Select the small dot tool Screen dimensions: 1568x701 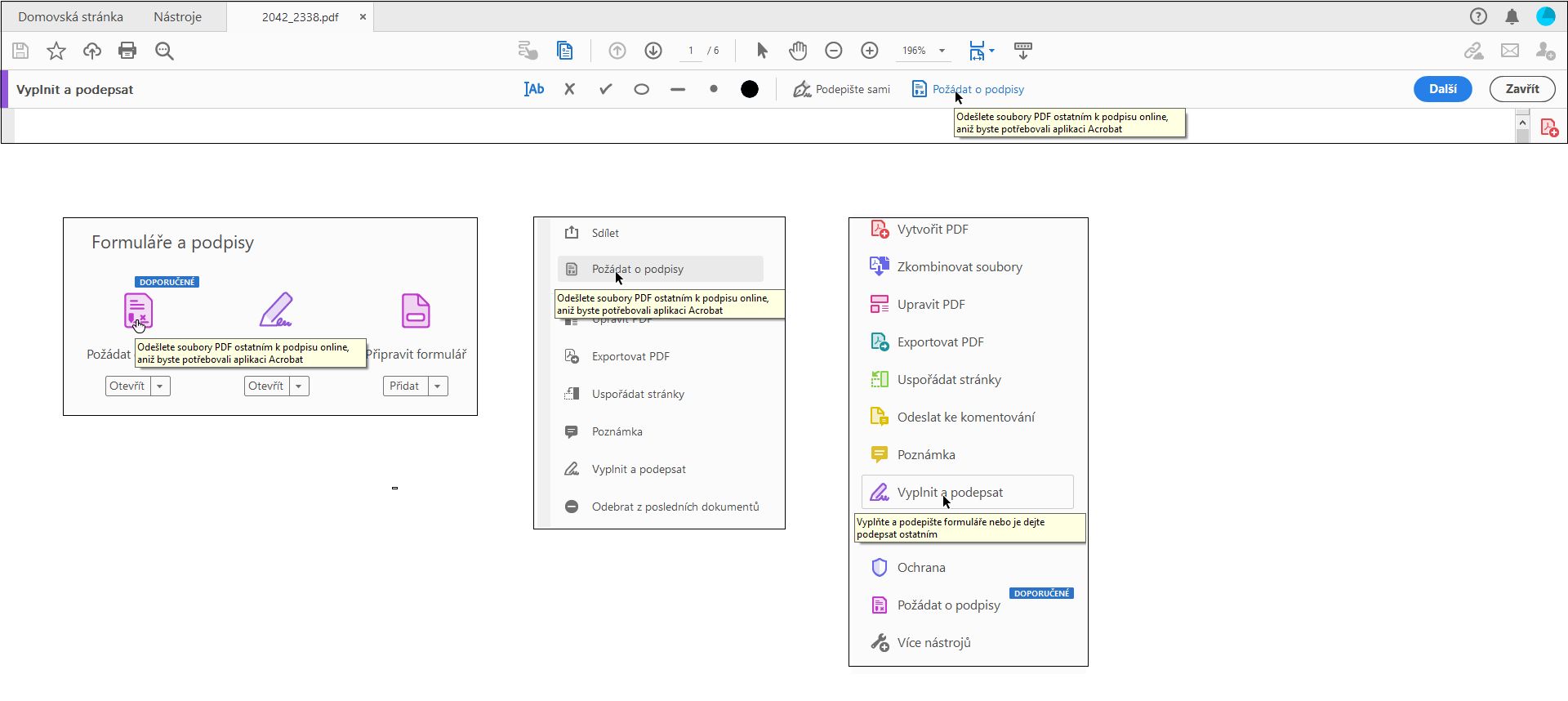tap(714, 89)
